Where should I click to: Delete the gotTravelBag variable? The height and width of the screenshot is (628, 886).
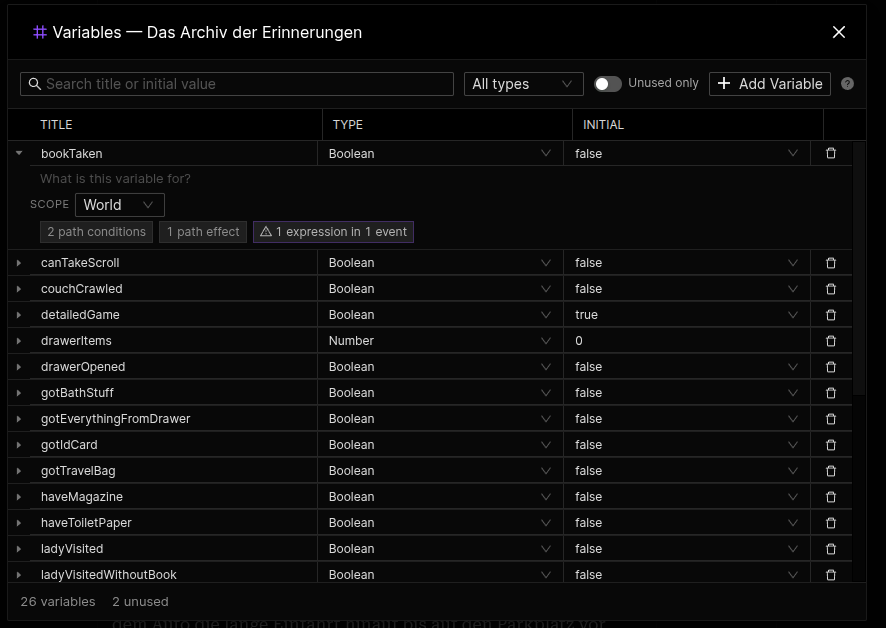point(831,471)
